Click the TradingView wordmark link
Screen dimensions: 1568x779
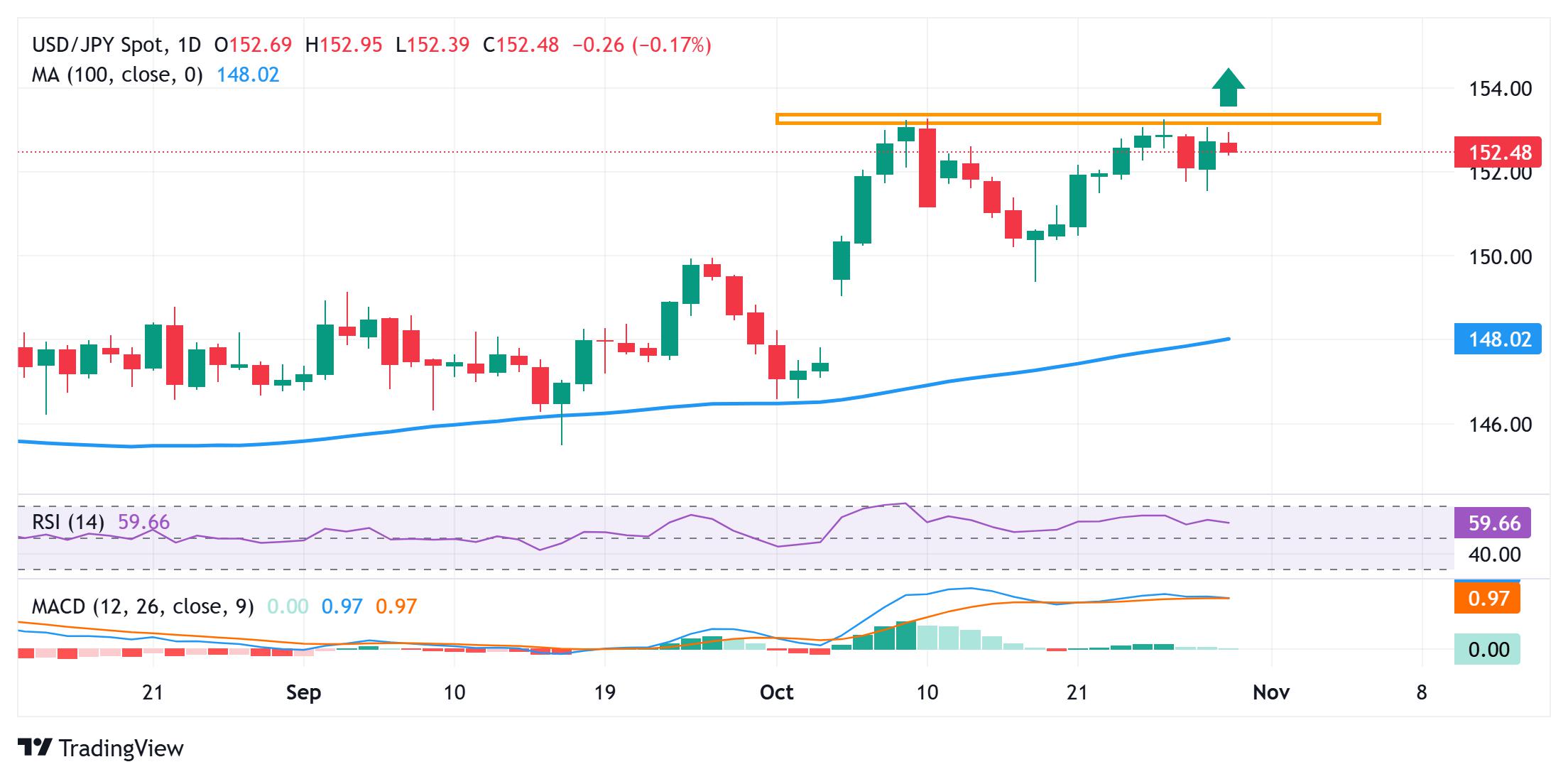coord(121,748)
